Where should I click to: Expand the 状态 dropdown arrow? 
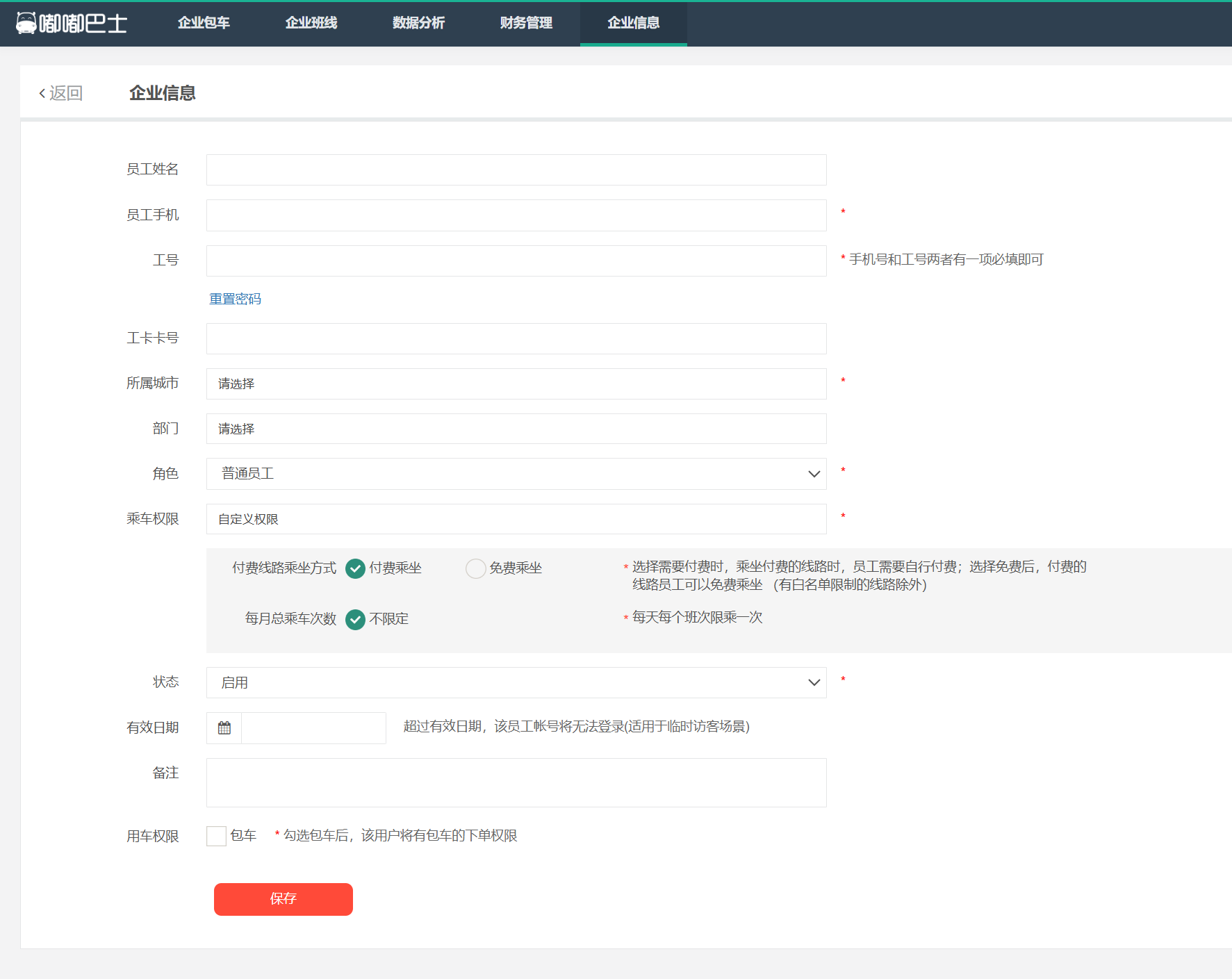pyautogui.click(x=813, y=682)
